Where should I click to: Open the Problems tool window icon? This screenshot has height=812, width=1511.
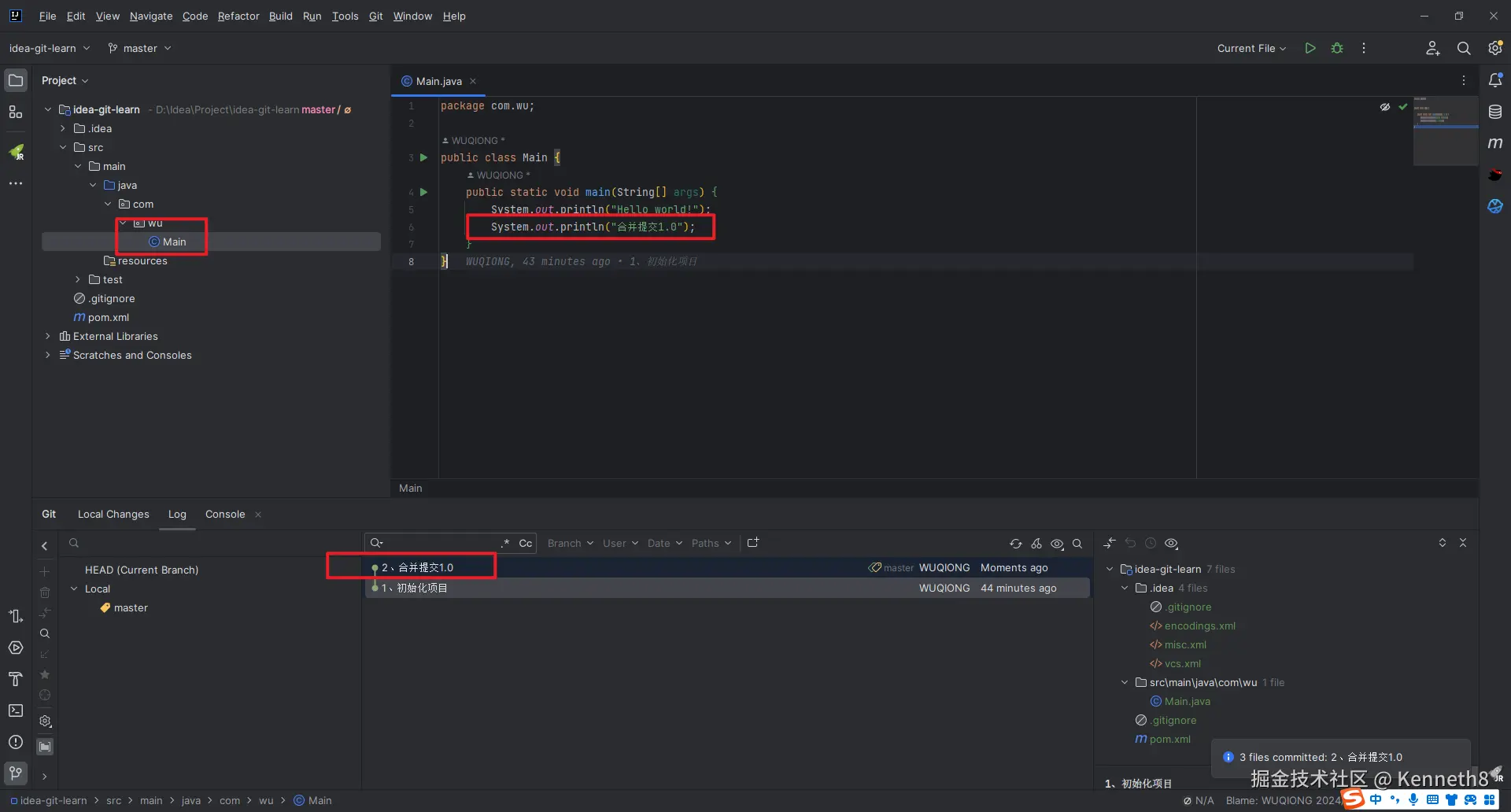[16, 742]
